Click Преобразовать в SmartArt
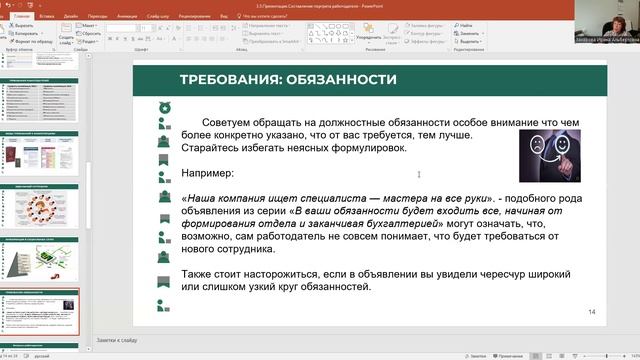 pos(271,41)
